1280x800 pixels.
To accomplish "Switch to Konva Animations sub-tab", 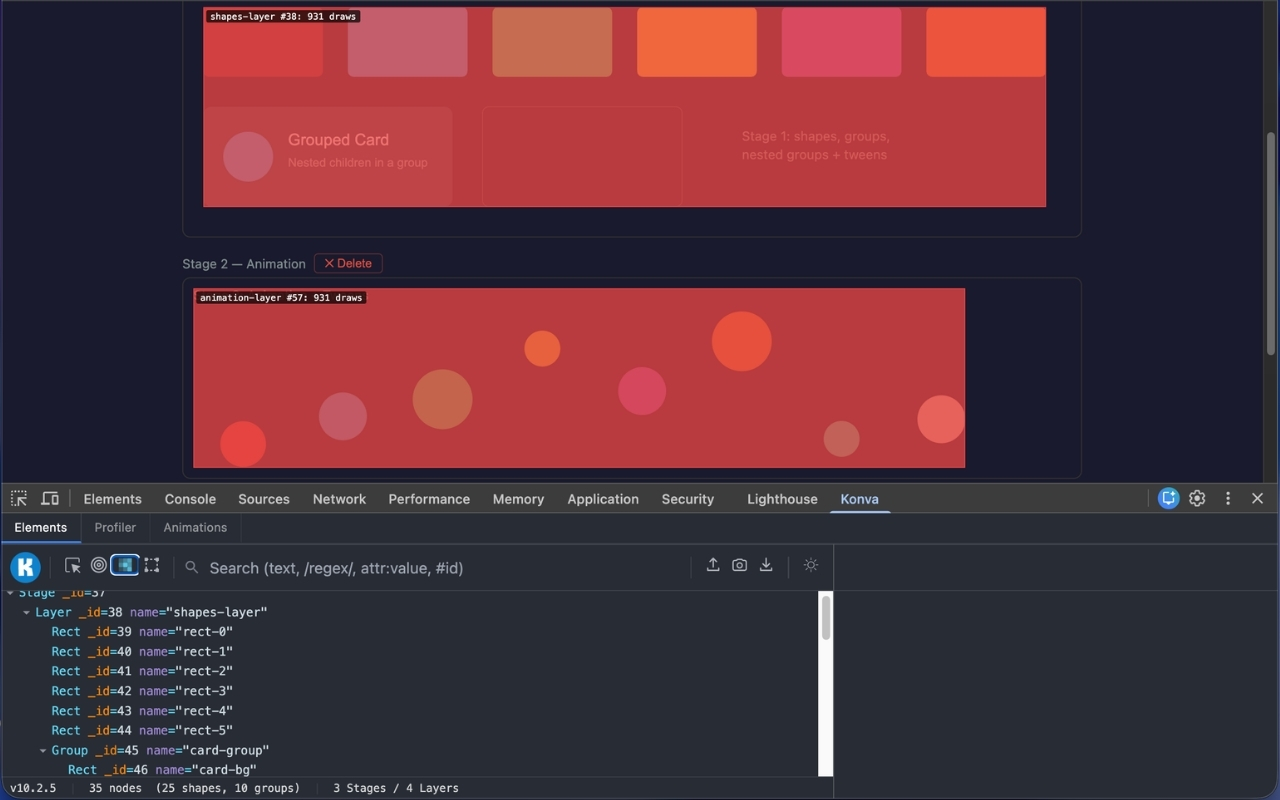I will (195, 527).
